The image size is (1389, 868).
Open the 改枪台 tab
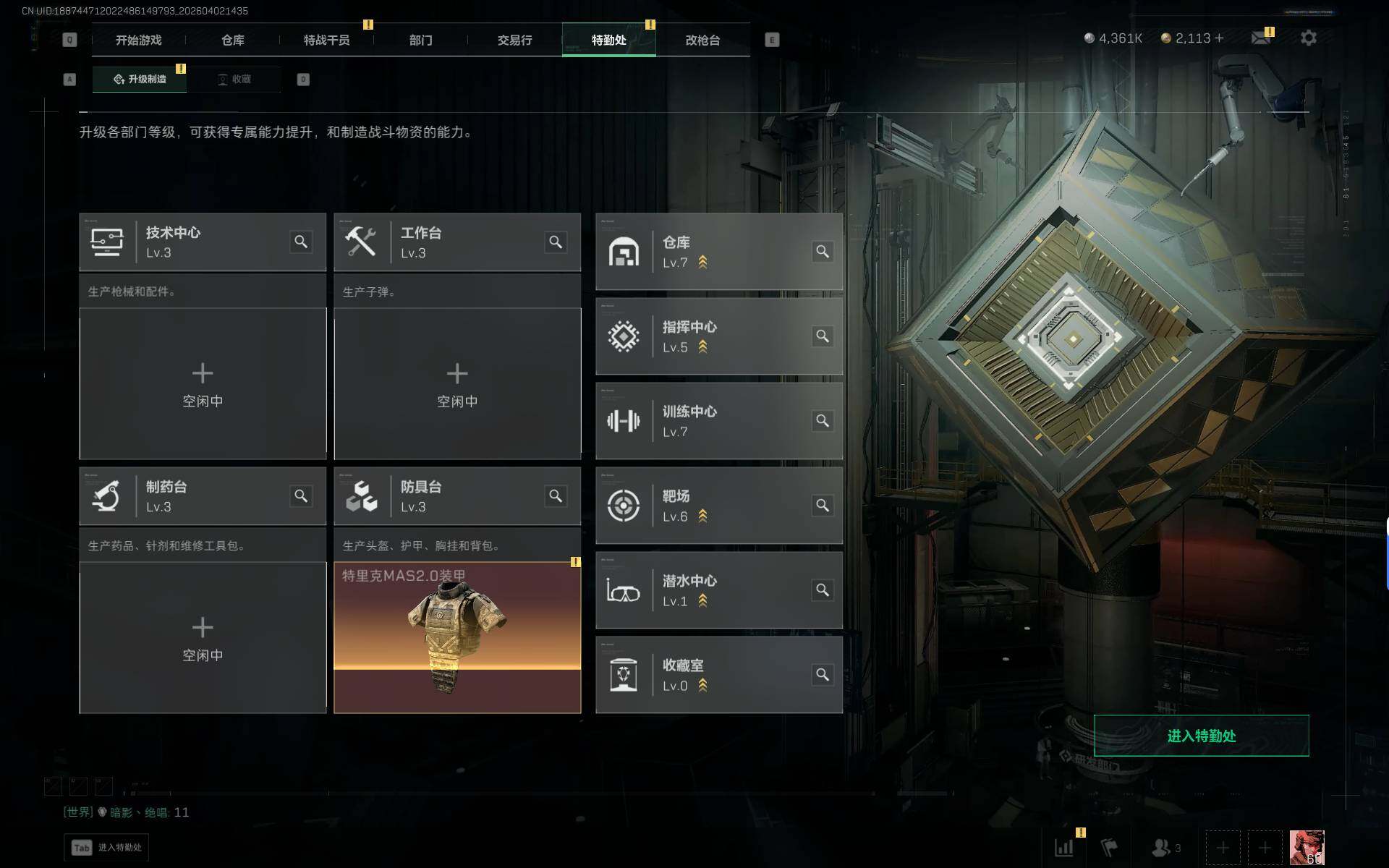(x=702, y=40)
